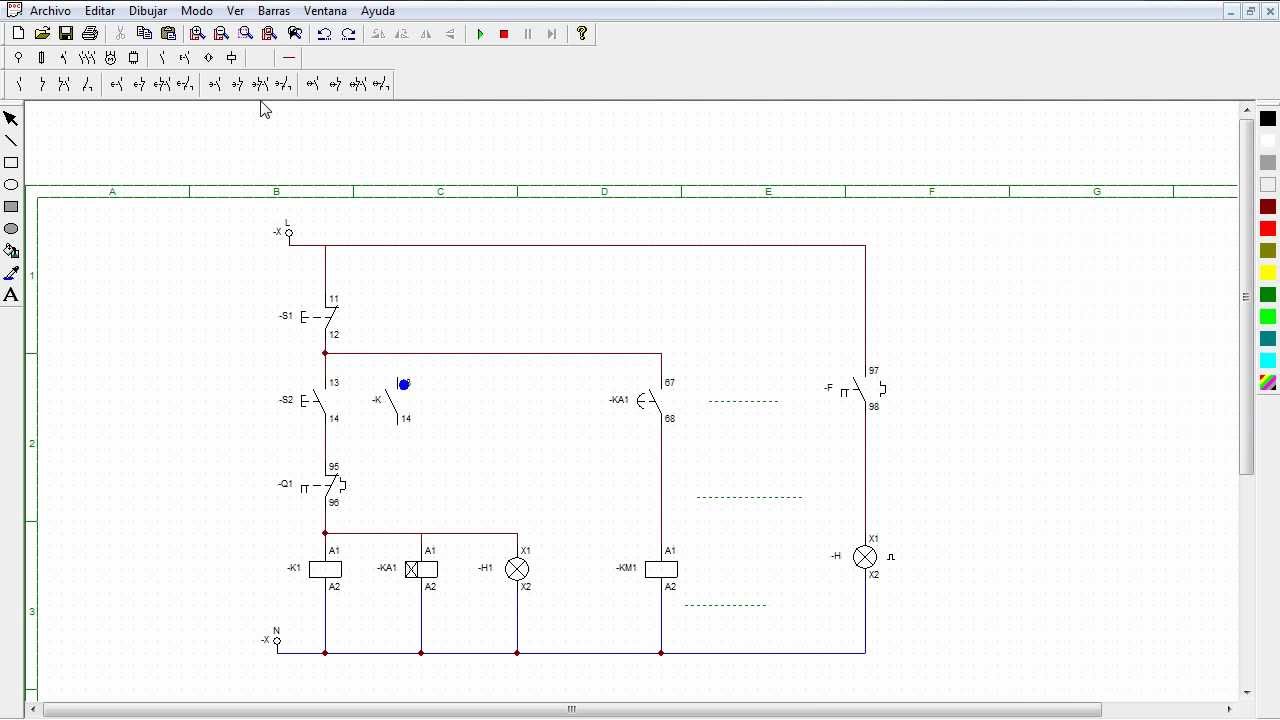Print the schematic with printer icon
Screen dimensions: 1280x720
pos(90,34)
